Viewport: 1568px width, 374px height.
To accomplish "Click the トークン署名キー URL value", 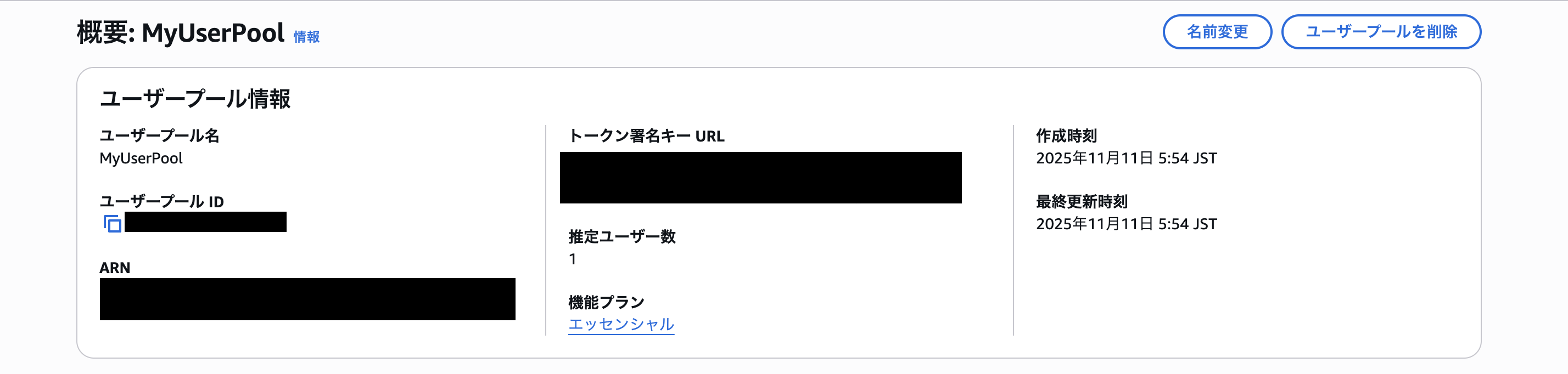I will pos(761,177).
